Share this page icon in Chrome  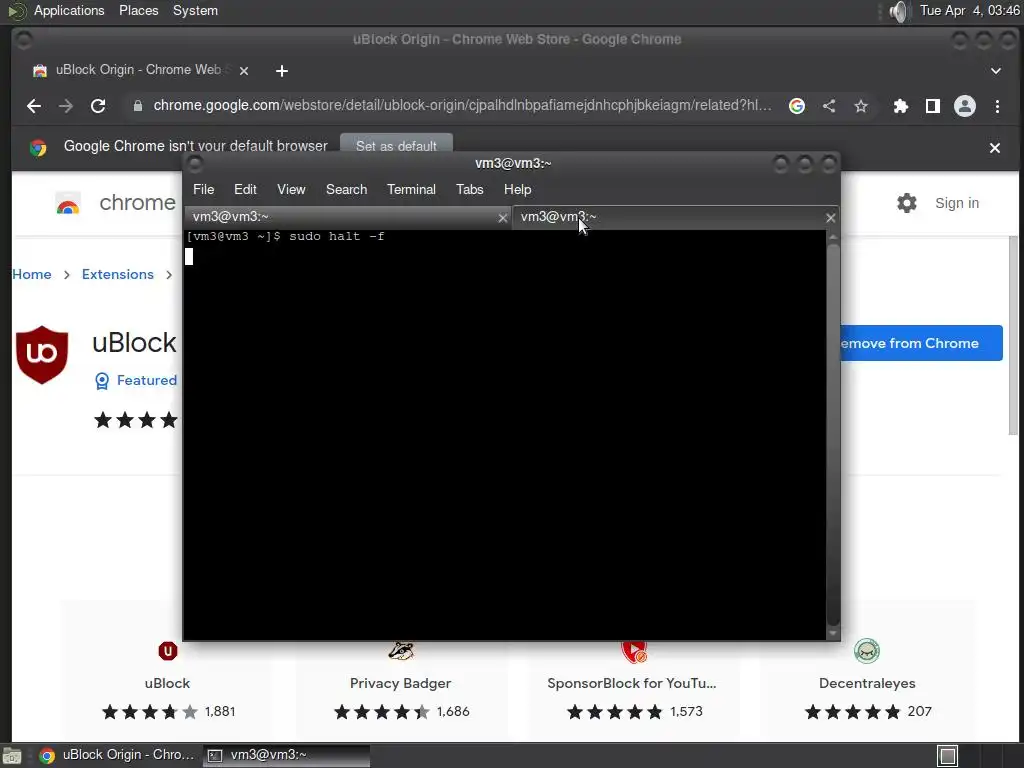pyautogui.click(x=829, y=106)
